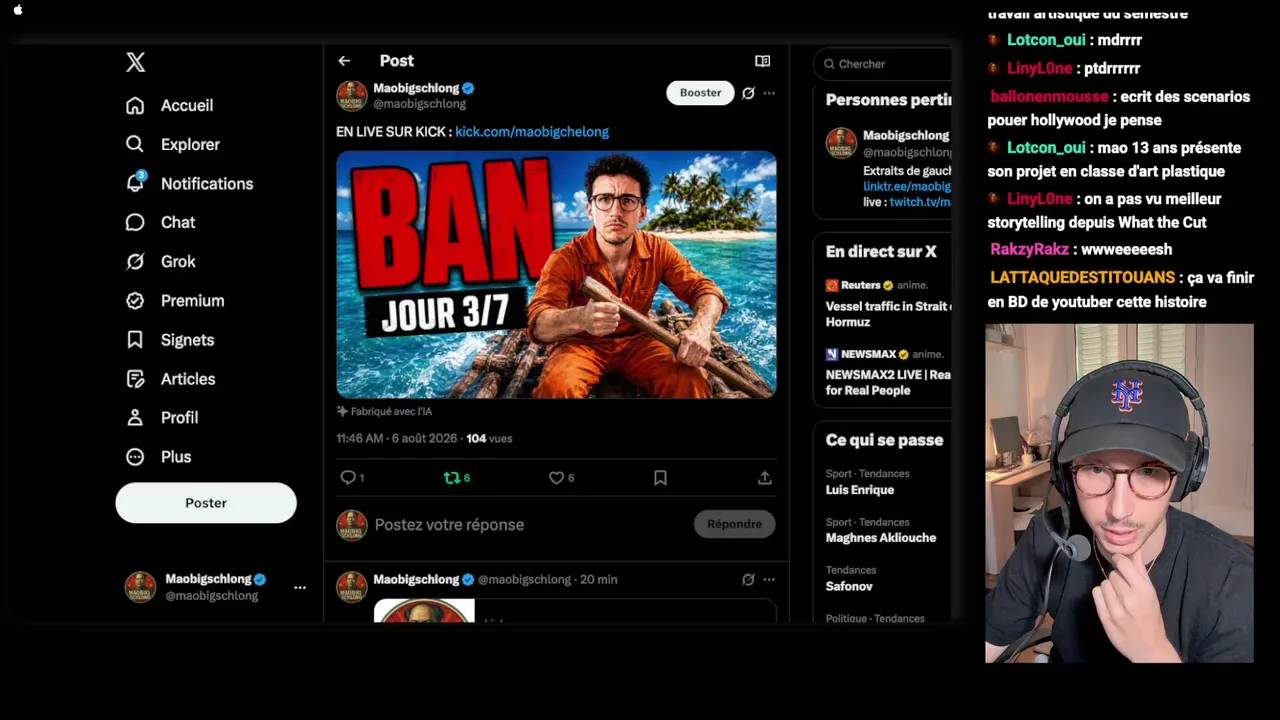Open Signets bookmarks list
Viewport: 1280px width, 720px height.
[170, 339]
